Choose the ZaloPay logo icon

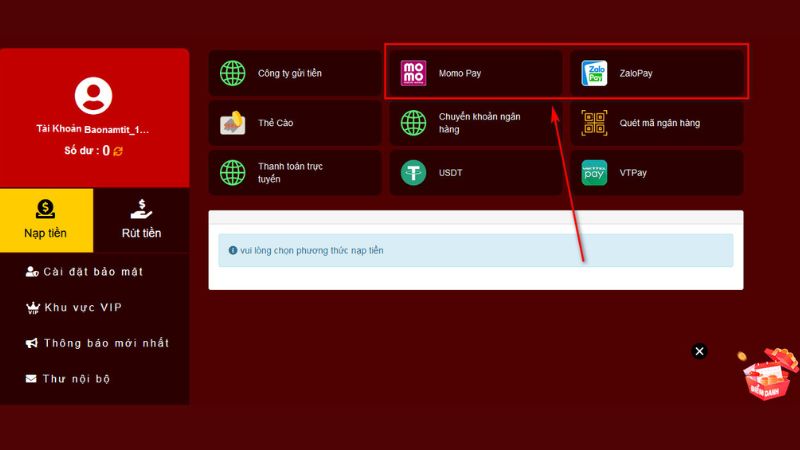[594, 73]
